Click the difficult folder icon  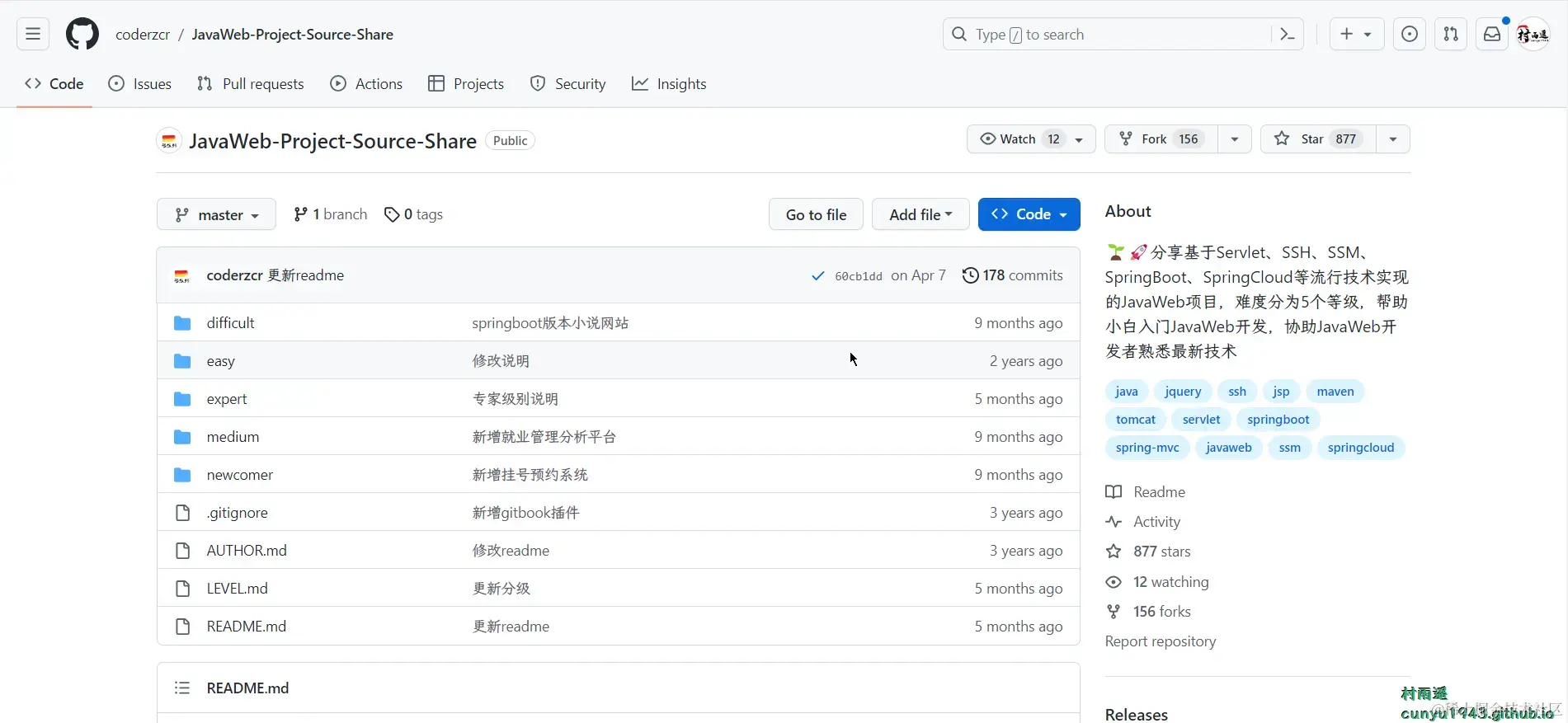(182, 323)
